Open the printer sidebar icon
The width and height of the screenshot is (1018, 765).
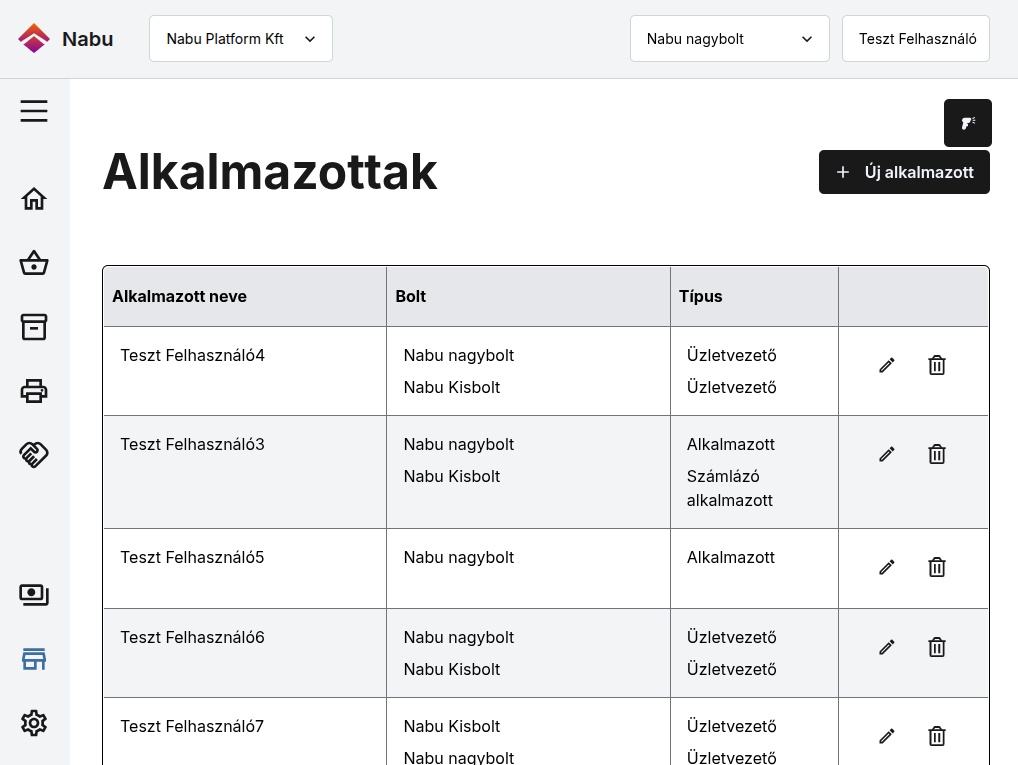point(34,391)
